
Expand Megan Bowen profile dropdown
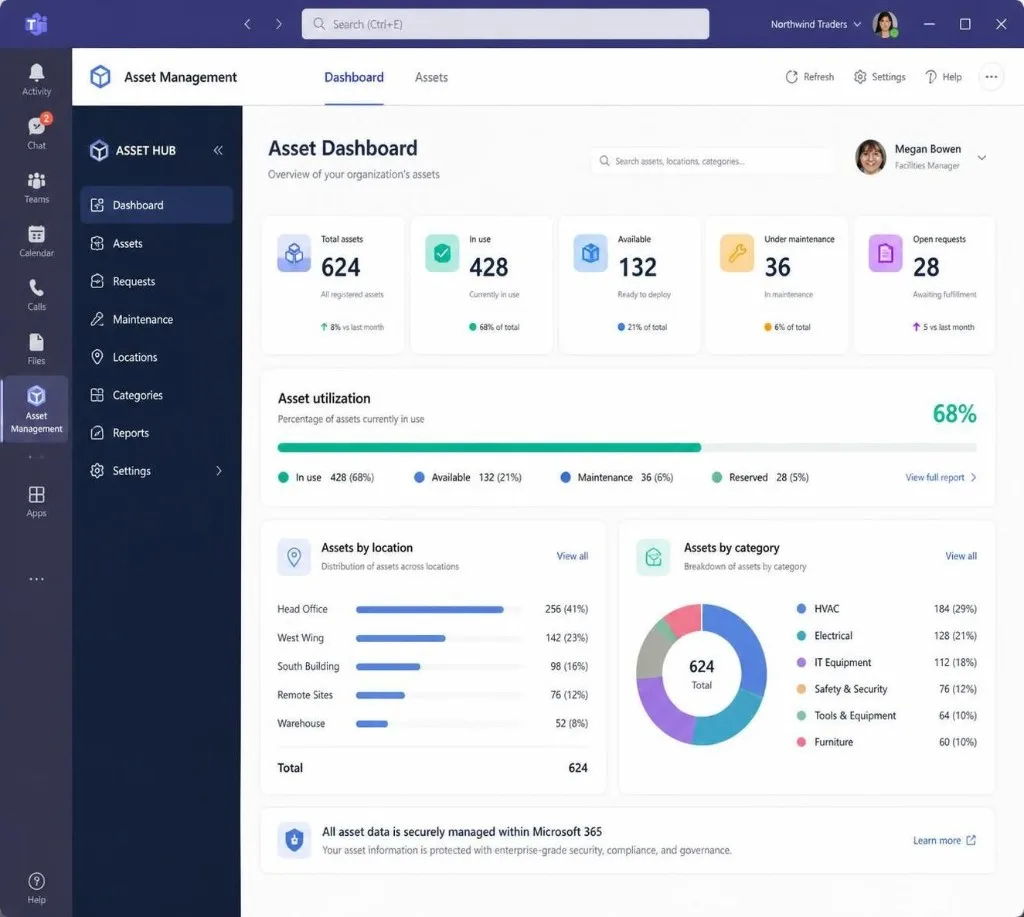[981, 157]
